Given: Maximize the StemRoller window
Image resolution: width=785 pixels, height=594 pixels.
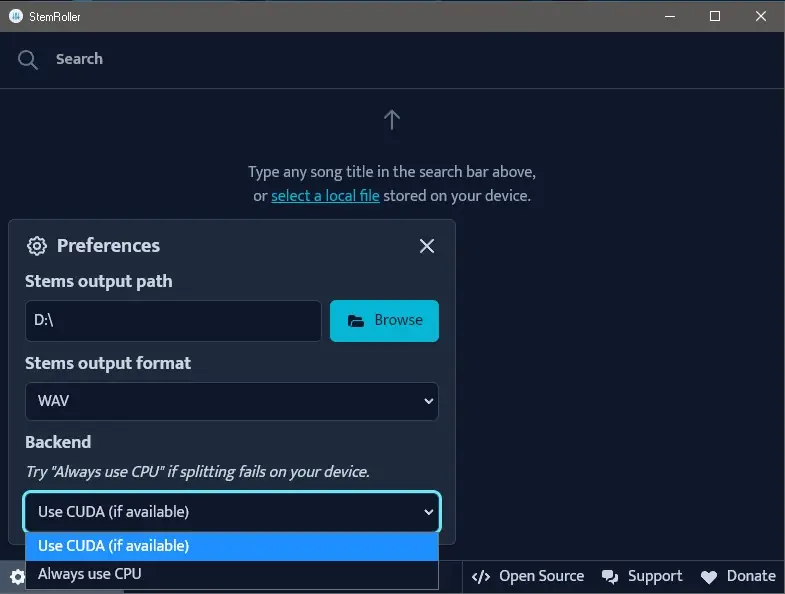Looking at the screenshot, I should coord(715,16).
